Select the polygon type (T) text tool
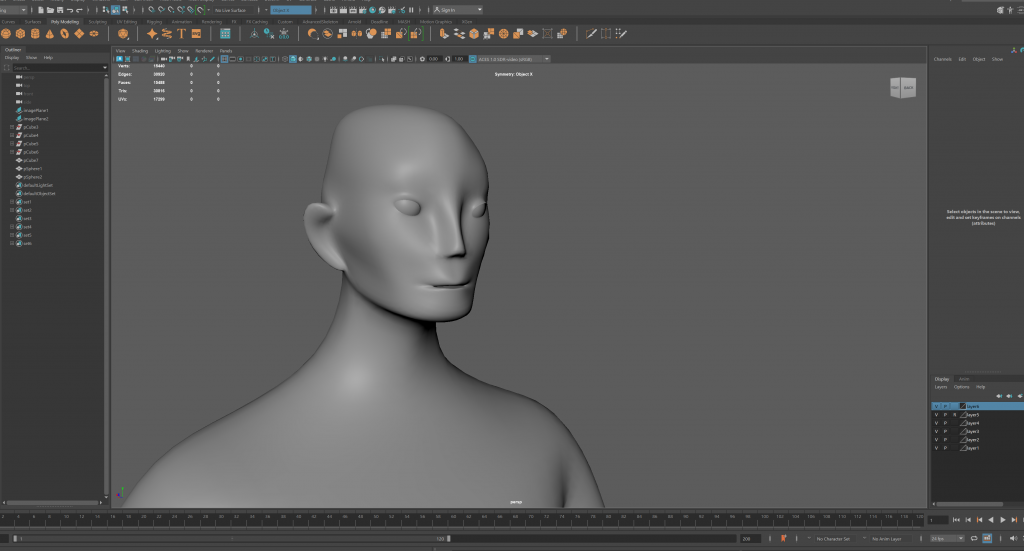1024x551 pixels. (x=182, y=33)
